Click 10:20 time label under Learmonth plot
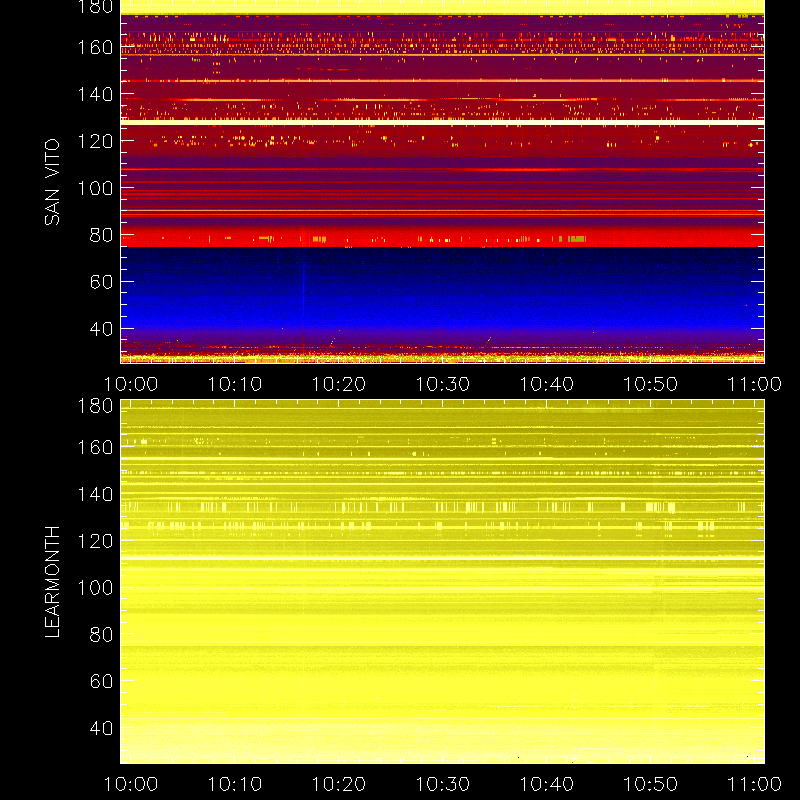 click(339, 784)
